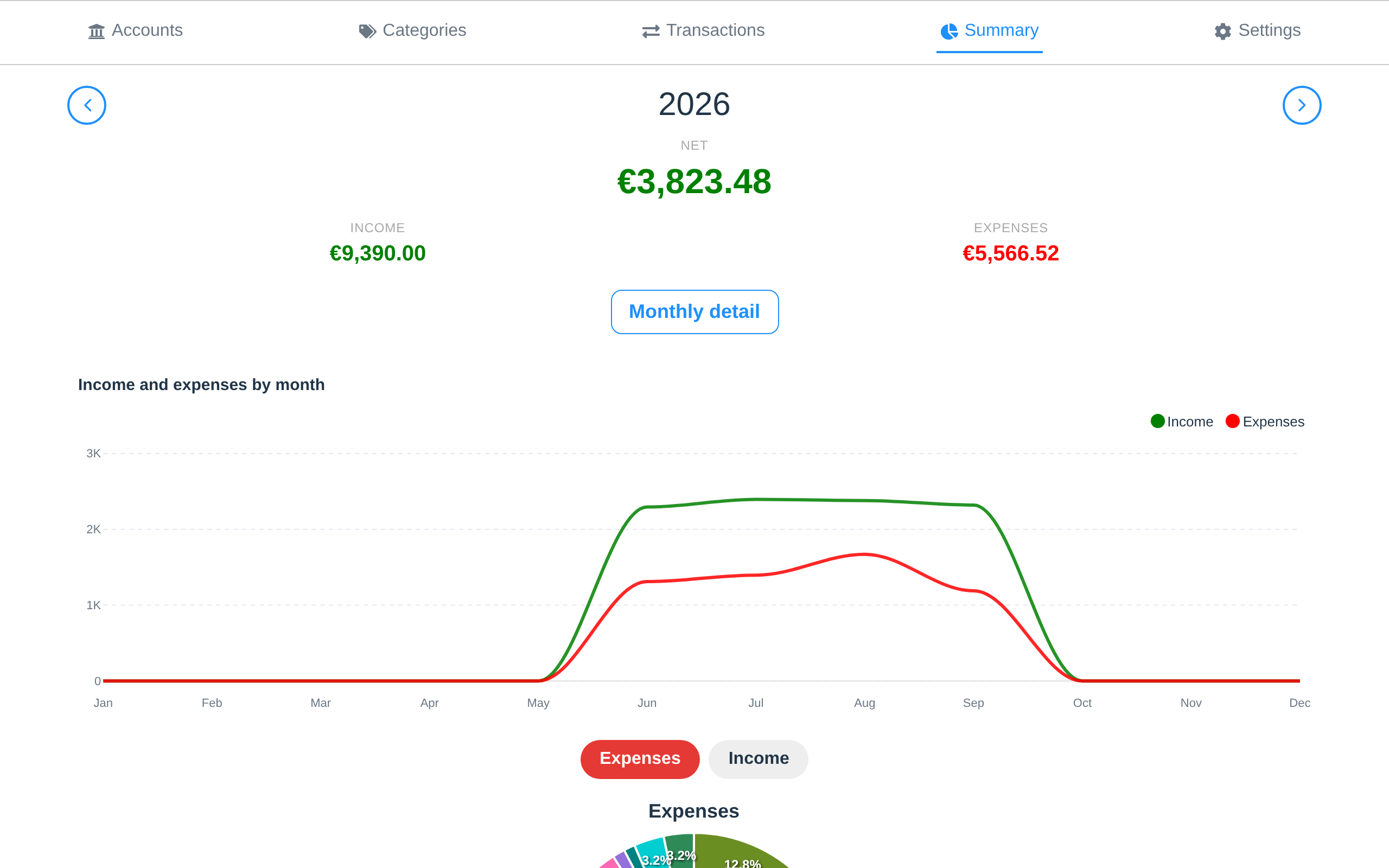The image size is (1389, 868).
Task: Click the Settings gear icon
Action: coord(1223,31)
